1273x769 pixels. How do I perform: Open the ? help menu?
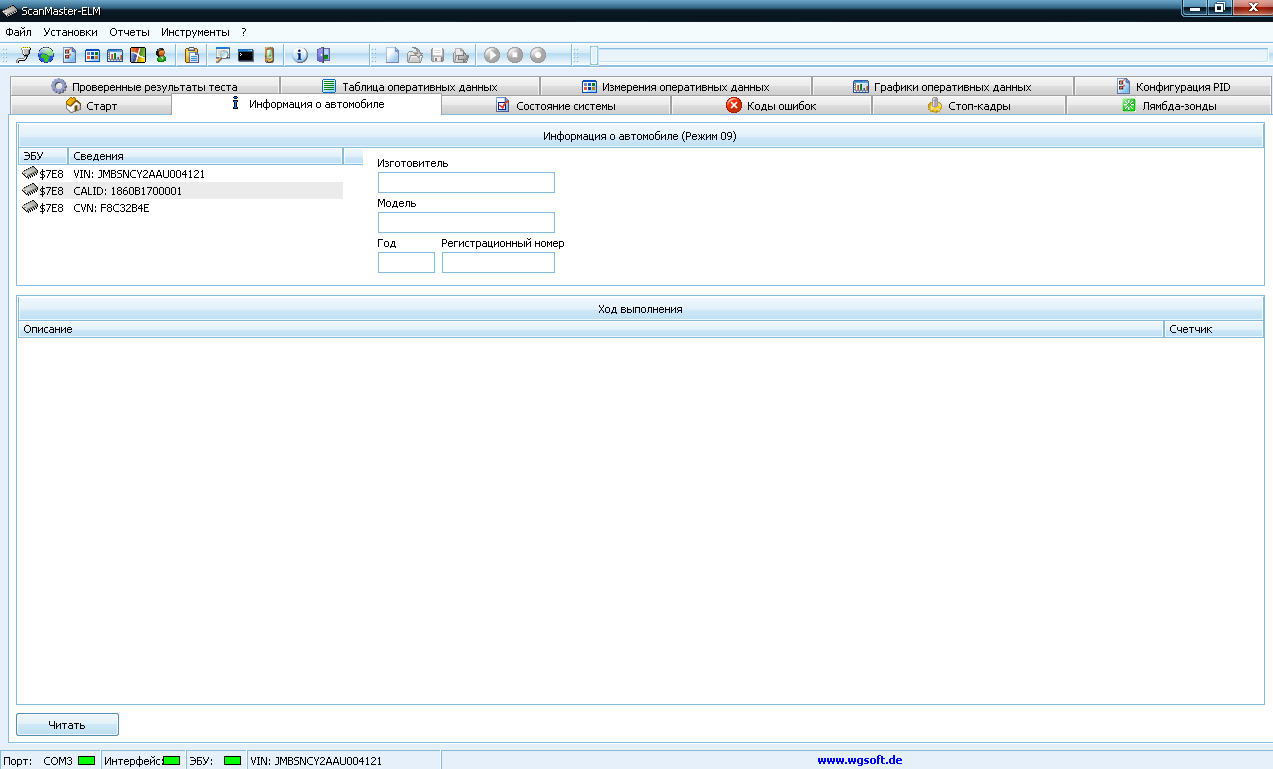click(x=244, y=32)
